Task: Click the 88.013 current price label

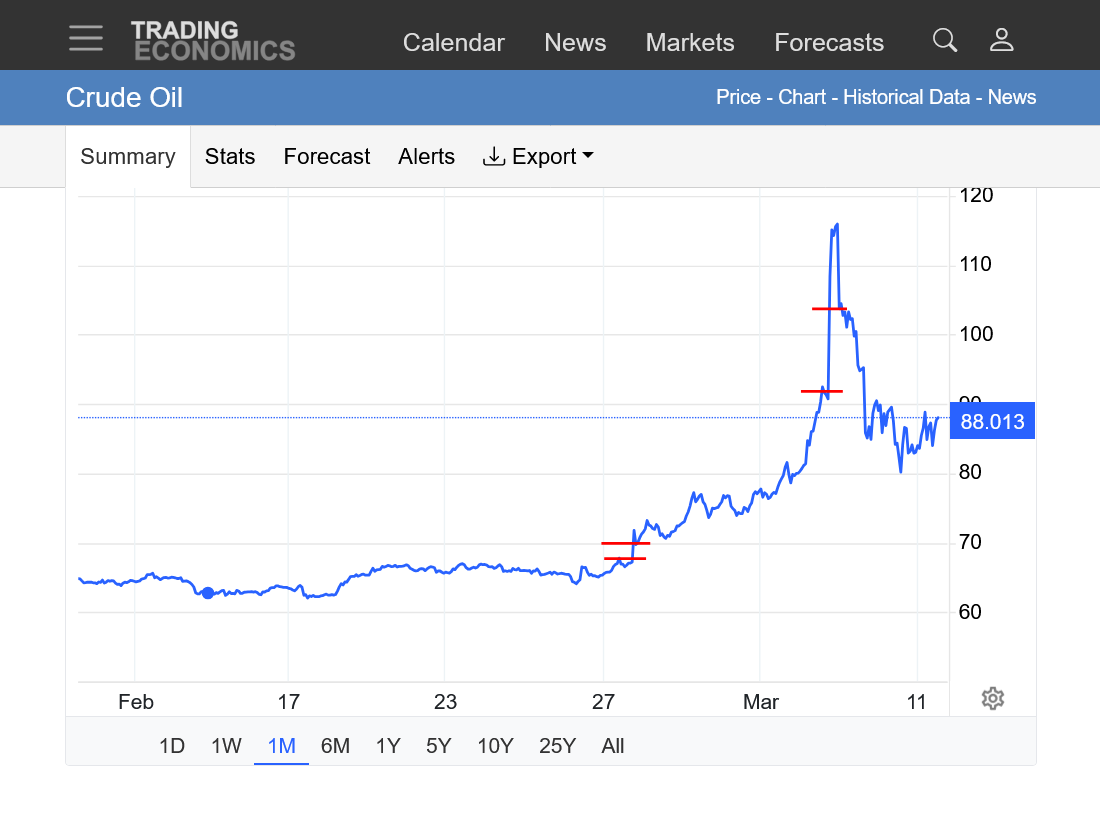Action: 992,422
